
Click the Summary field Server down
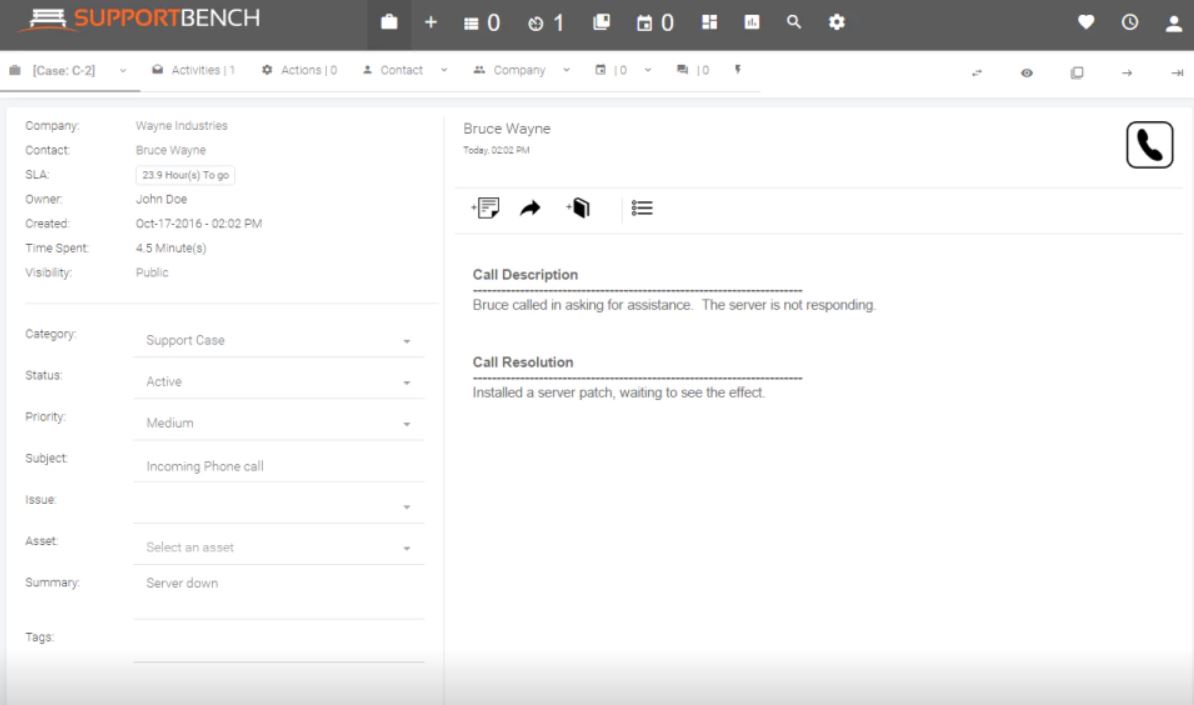279,597
